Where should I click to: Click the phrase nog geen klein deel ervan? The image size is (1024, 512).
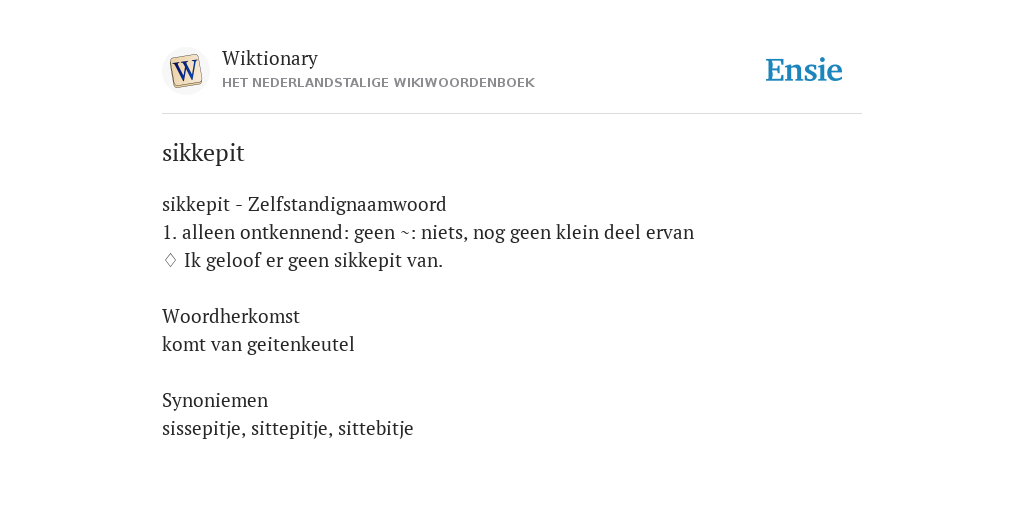583,232
